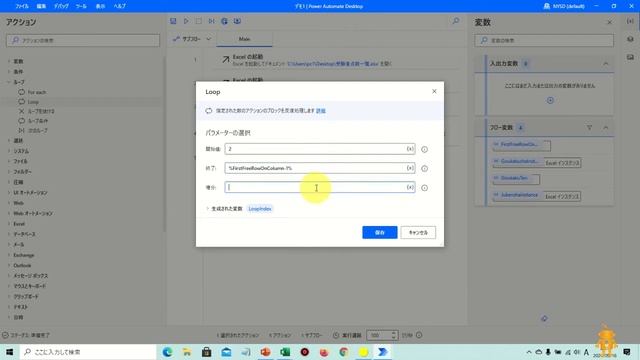This screenshot has width=640, height=360.
Task: Open the Web recorder globe icon
Action: click(x=224, y=21)
